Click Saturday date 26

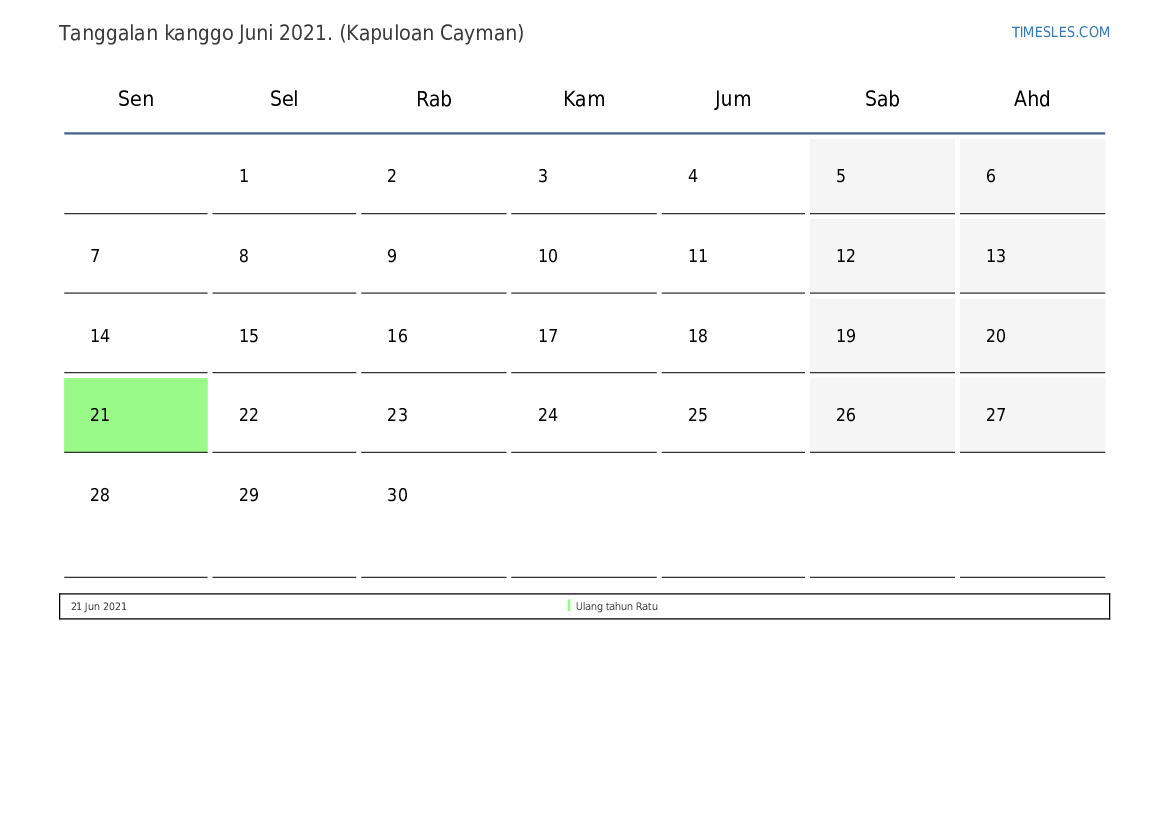(882, 415)
